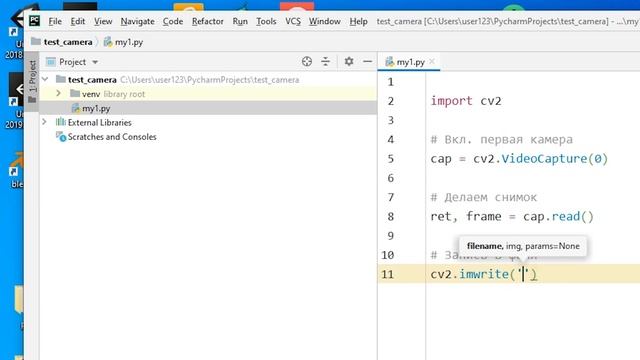Click the locate/scroll from source icon
This screenshot has height=360, width=640.
307,62
